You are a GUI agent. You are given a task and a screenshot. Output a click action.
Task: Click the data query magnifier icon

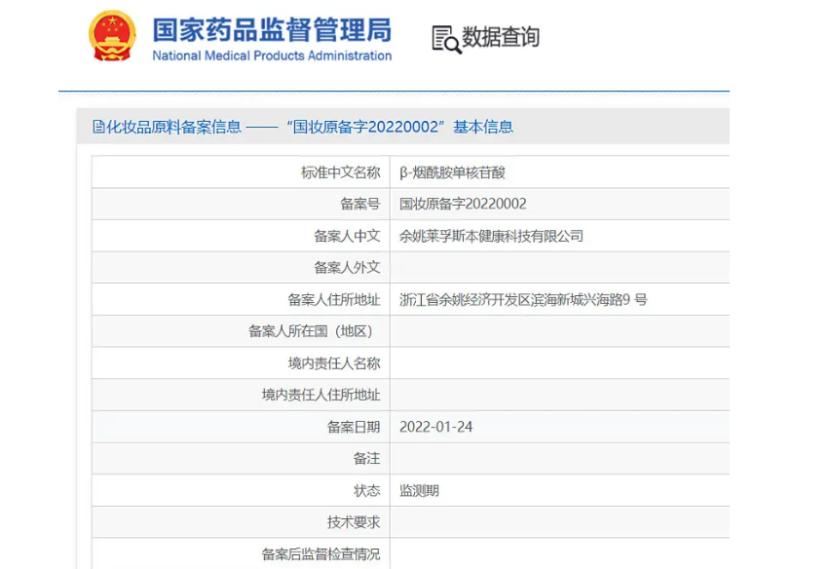coord(445,39)
